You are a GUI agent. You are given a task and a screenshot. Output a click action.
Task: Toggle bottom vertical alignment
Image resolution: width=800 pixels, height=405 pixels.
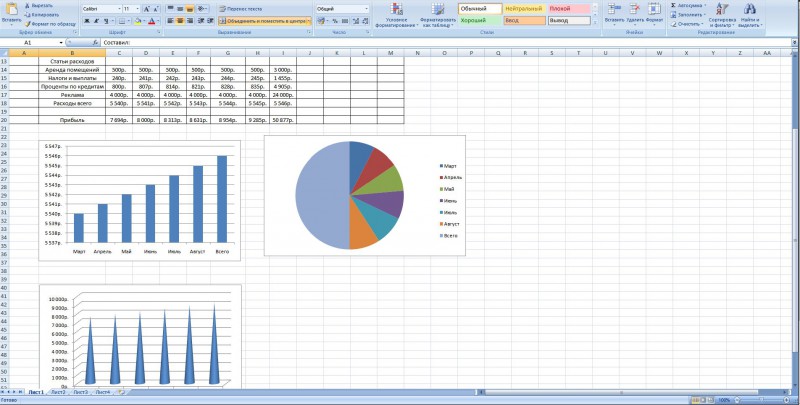(189, 9)
